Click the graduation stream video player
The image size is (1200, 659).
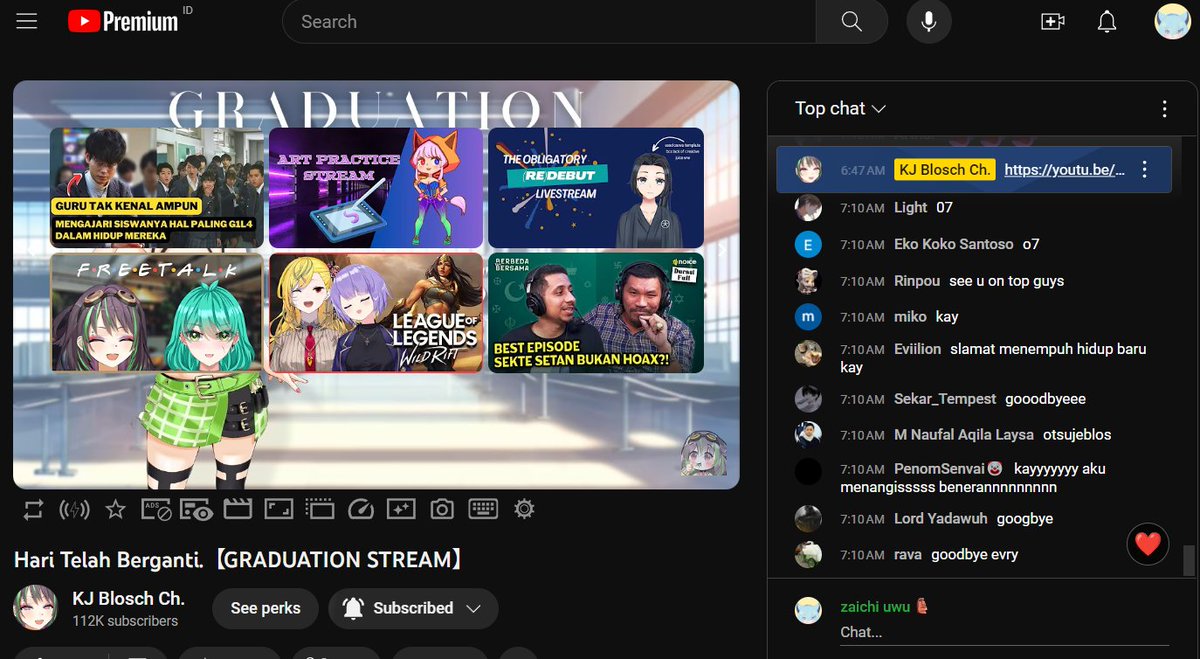point(376,284)
